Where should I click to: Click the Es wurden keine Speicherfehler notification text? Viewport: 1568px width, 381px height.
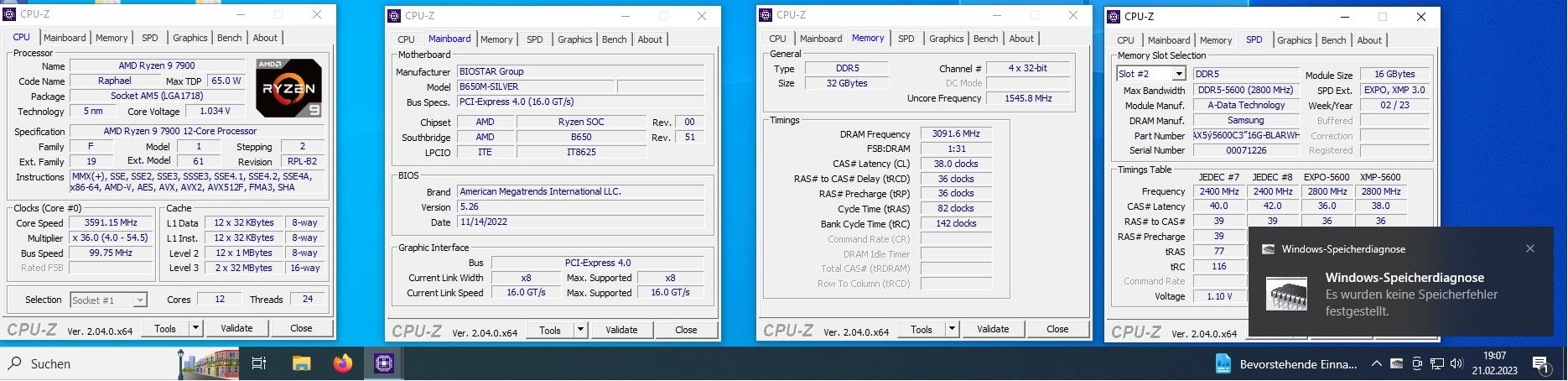pos(1411,303)
